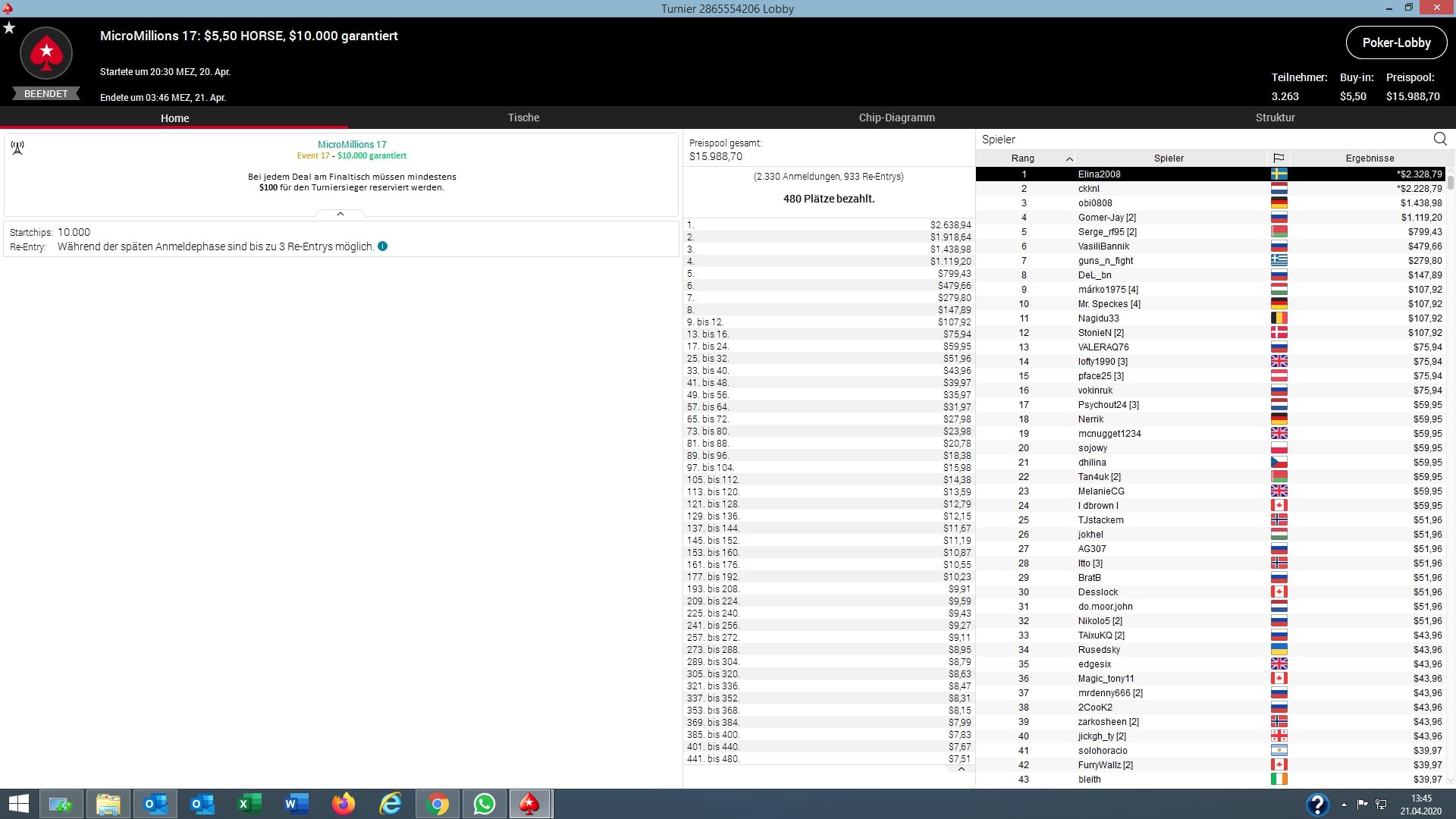The image size is (1456, 819).
Task: Sort players by country flag column
Action: (x=1279, y=158)
